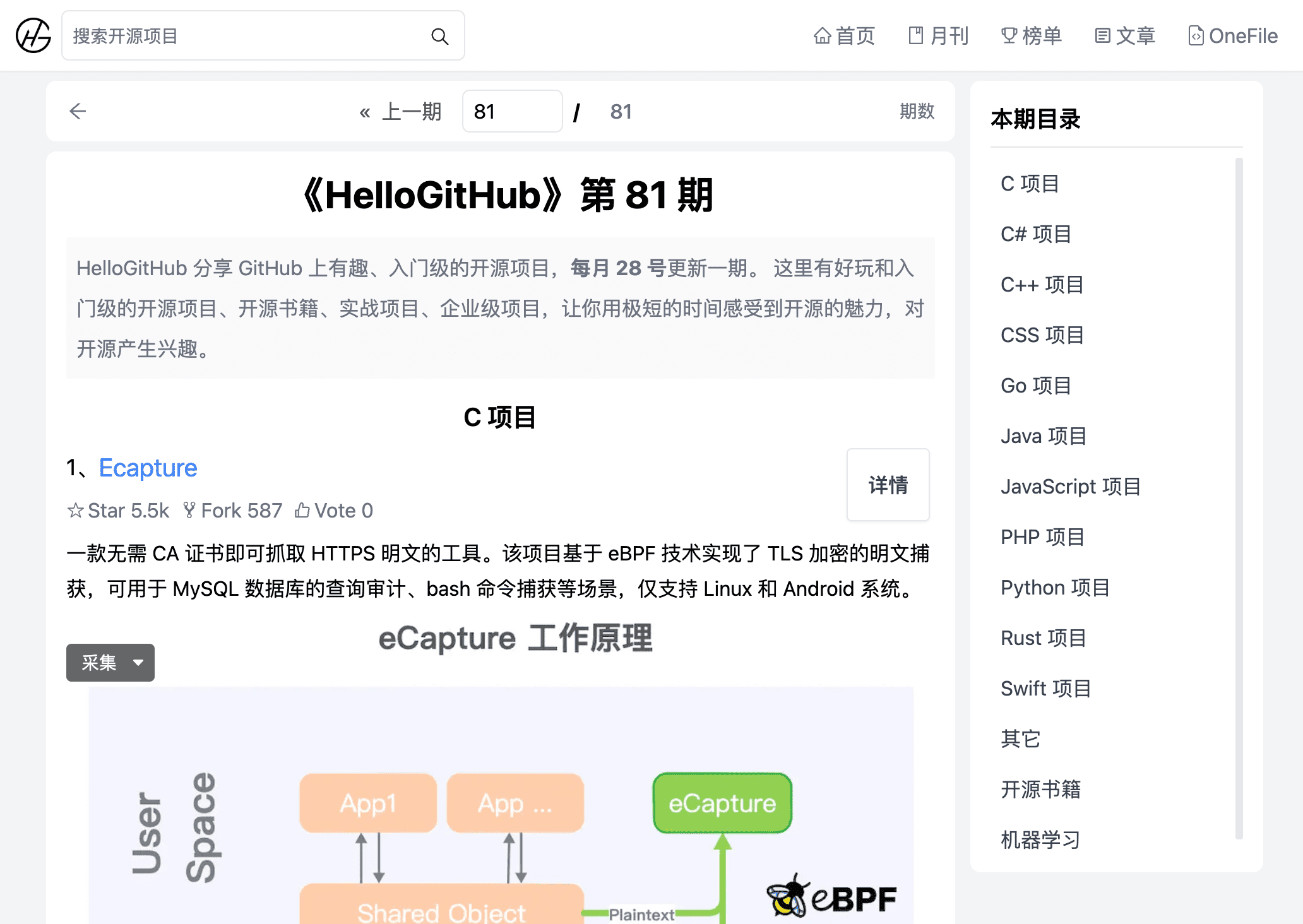The height and width of the screenshot is (924, 1303).
Task: Click the table of contents scrollbar
Action: pyautogui.click(x=1239, y=499)
